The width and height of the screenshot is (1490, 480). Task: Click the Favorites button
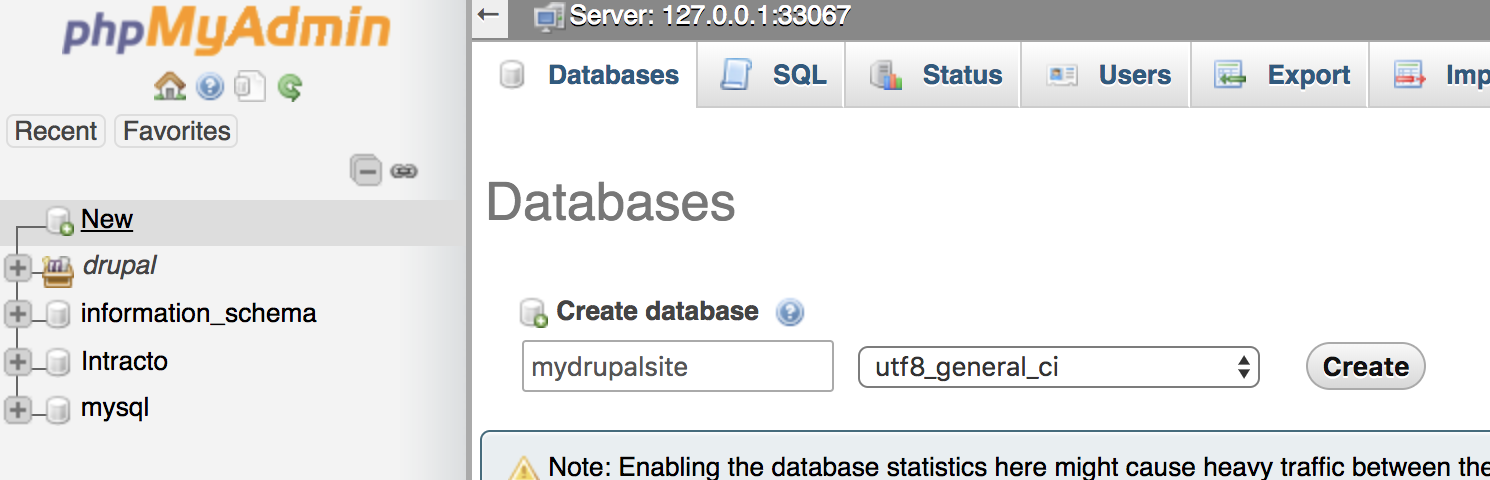[x=177, y=131]
